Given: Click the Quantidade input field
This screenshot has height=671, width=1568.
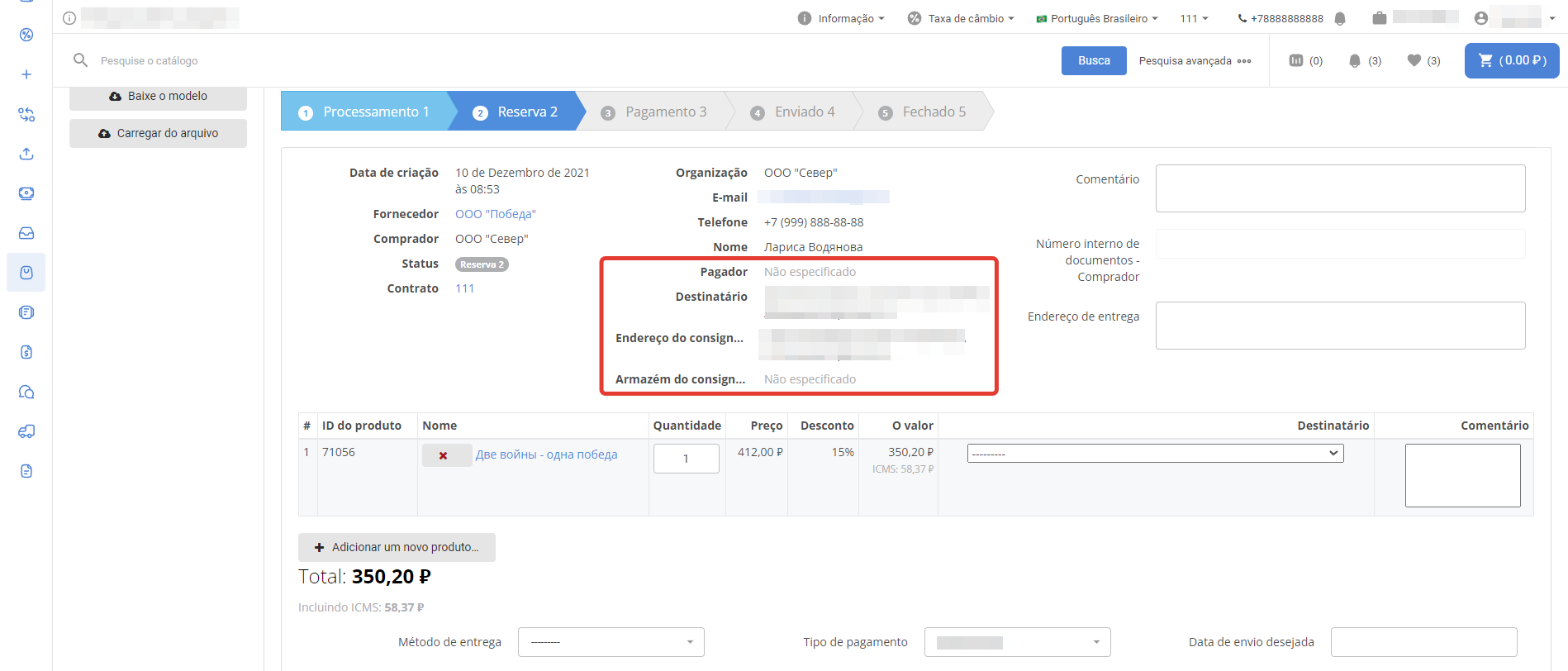Looking at the screenshot, I should coord(686,459).
